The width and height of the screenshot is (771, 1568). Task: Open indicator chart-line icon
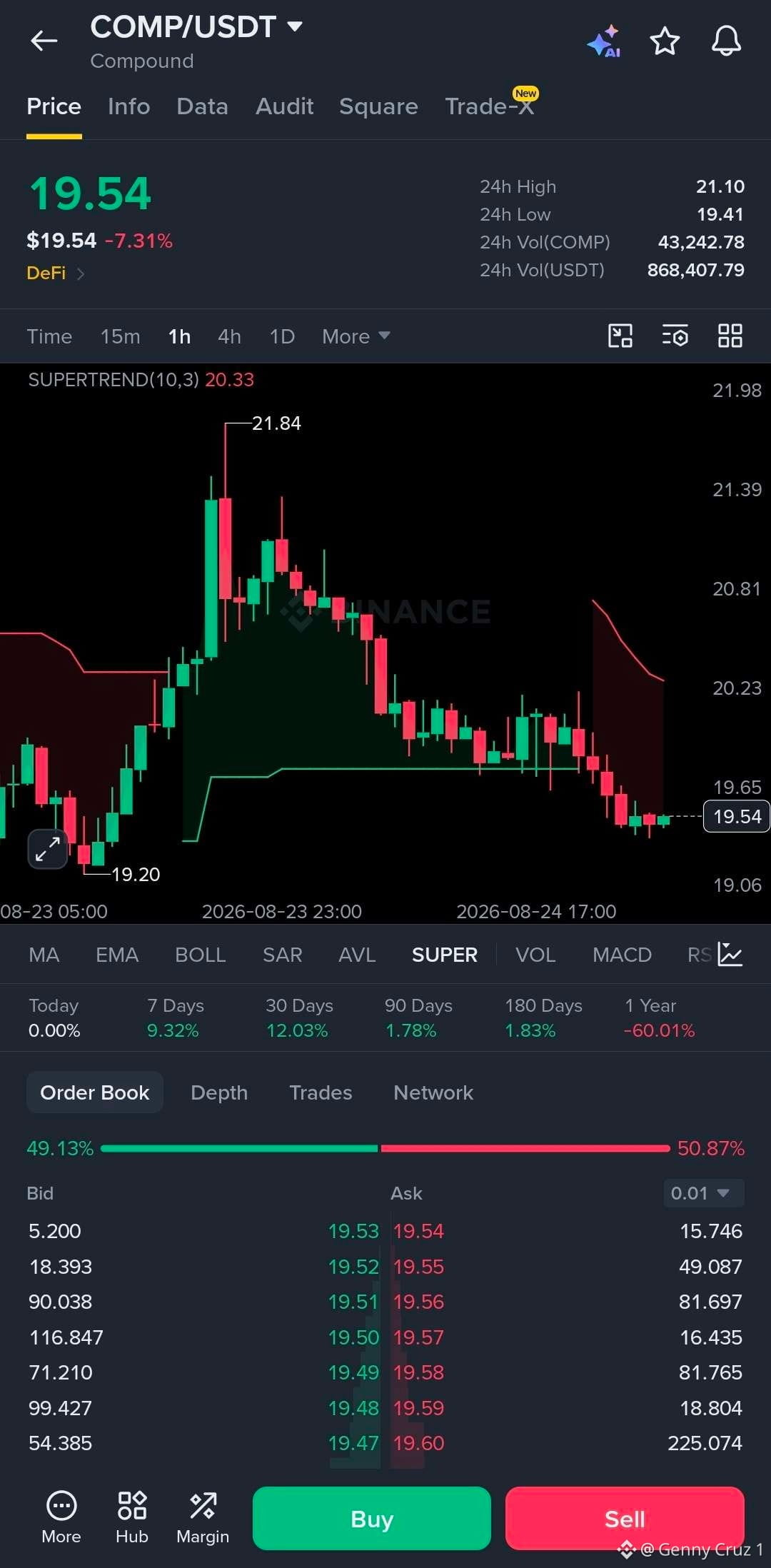(730, 955)
